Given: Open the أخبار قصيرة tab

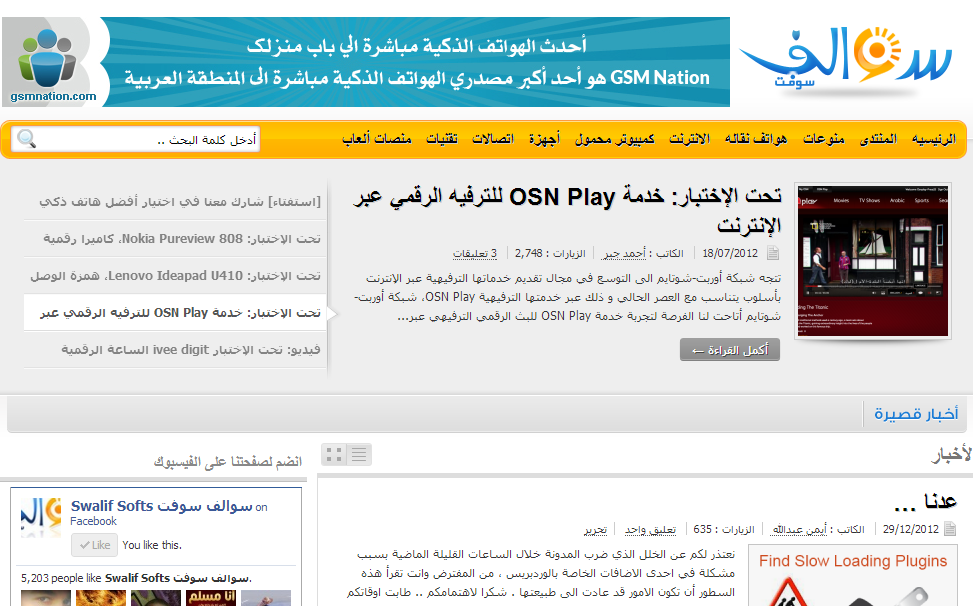Looking at the screenshot, I should [x=916, y=413].
